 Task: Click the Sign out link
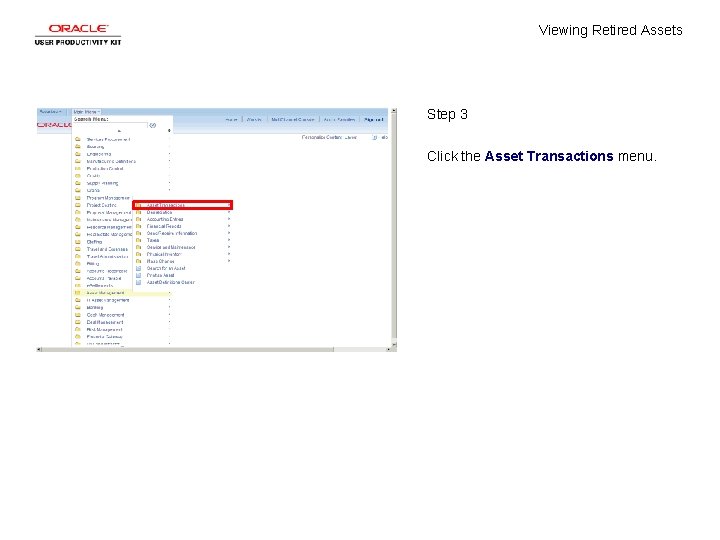373,120
